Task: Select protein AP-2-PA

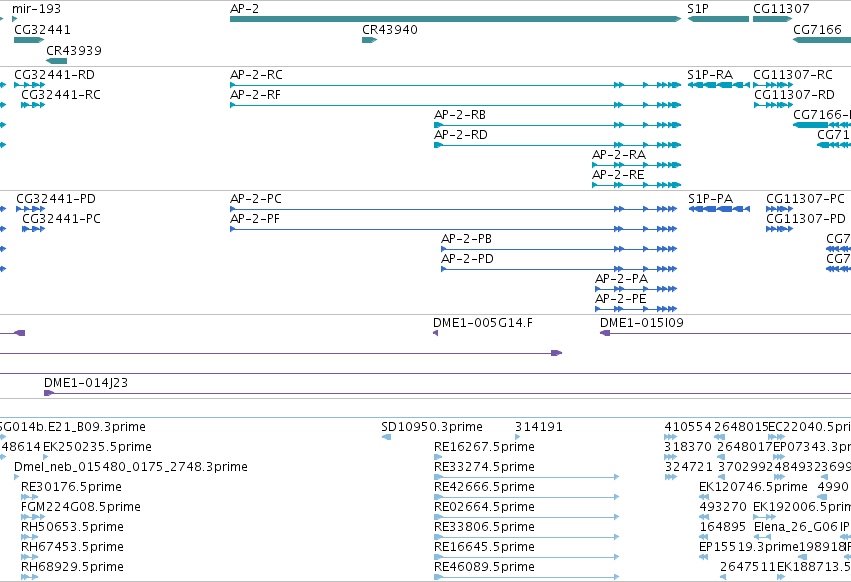Action: pyautogui.click(x=636, y=289)
